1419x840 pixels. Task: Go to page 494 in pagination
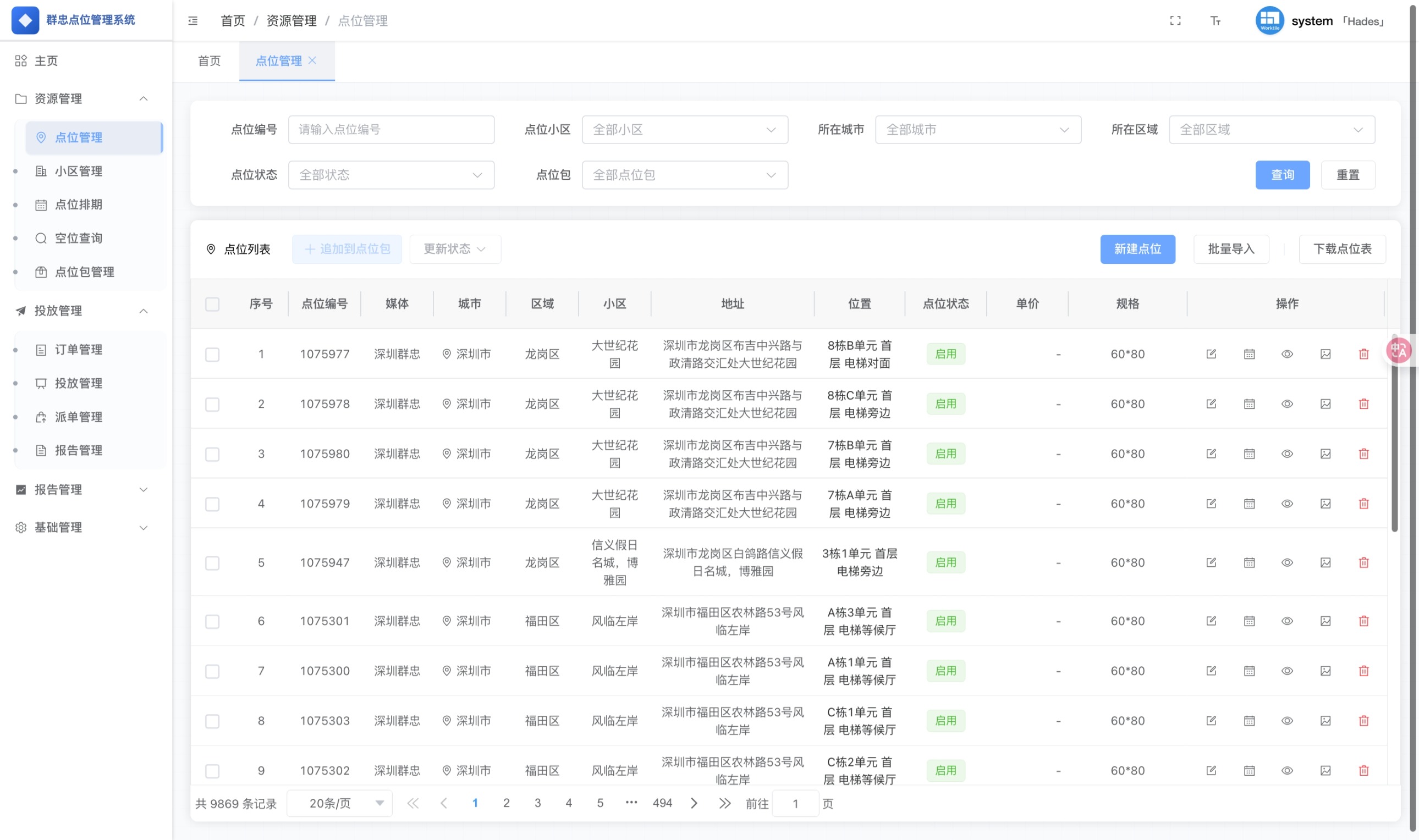(x=662, y=803)
